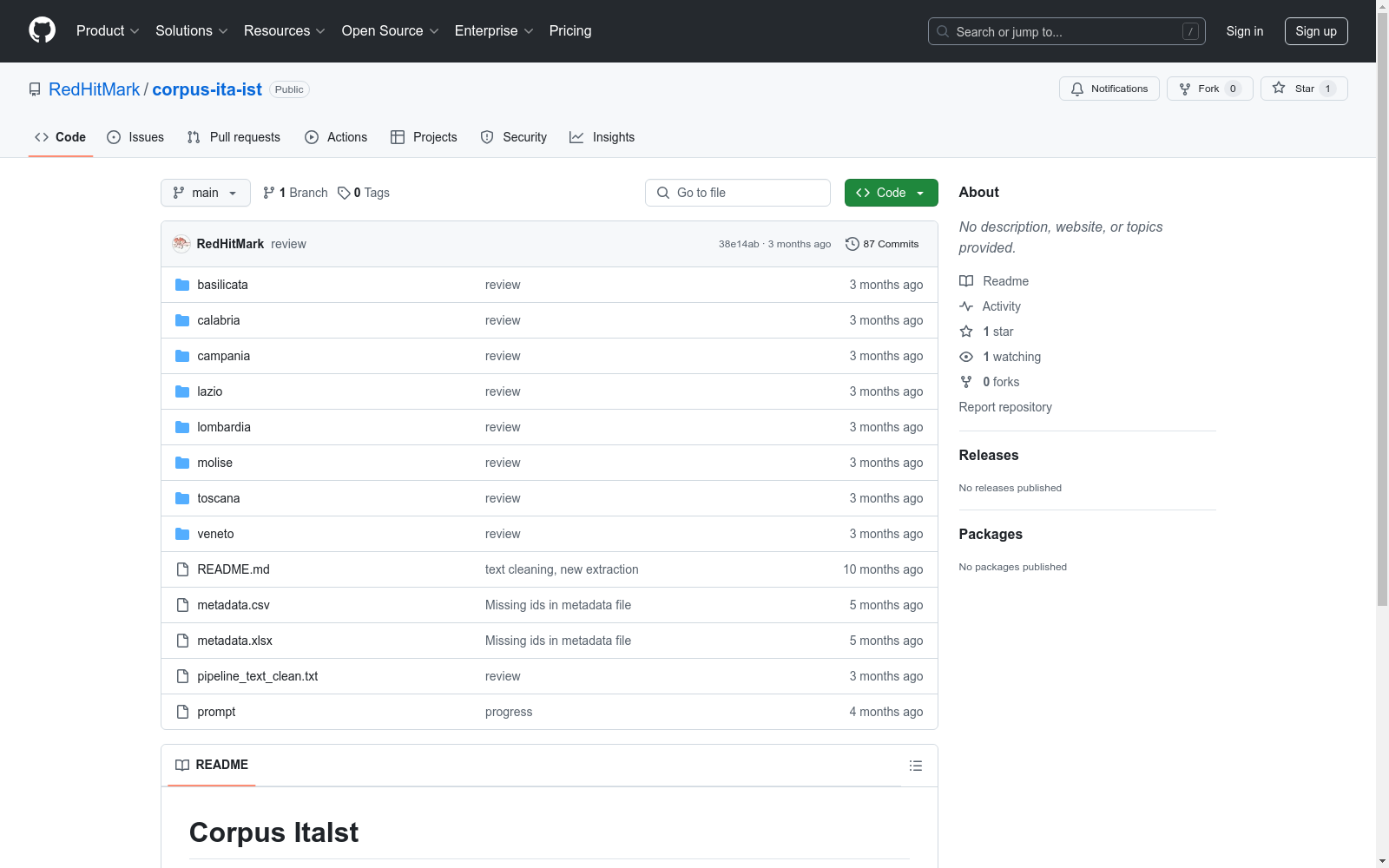Fork the repository with the Fork button
Screen dimensions: 1389x868
1210,89
